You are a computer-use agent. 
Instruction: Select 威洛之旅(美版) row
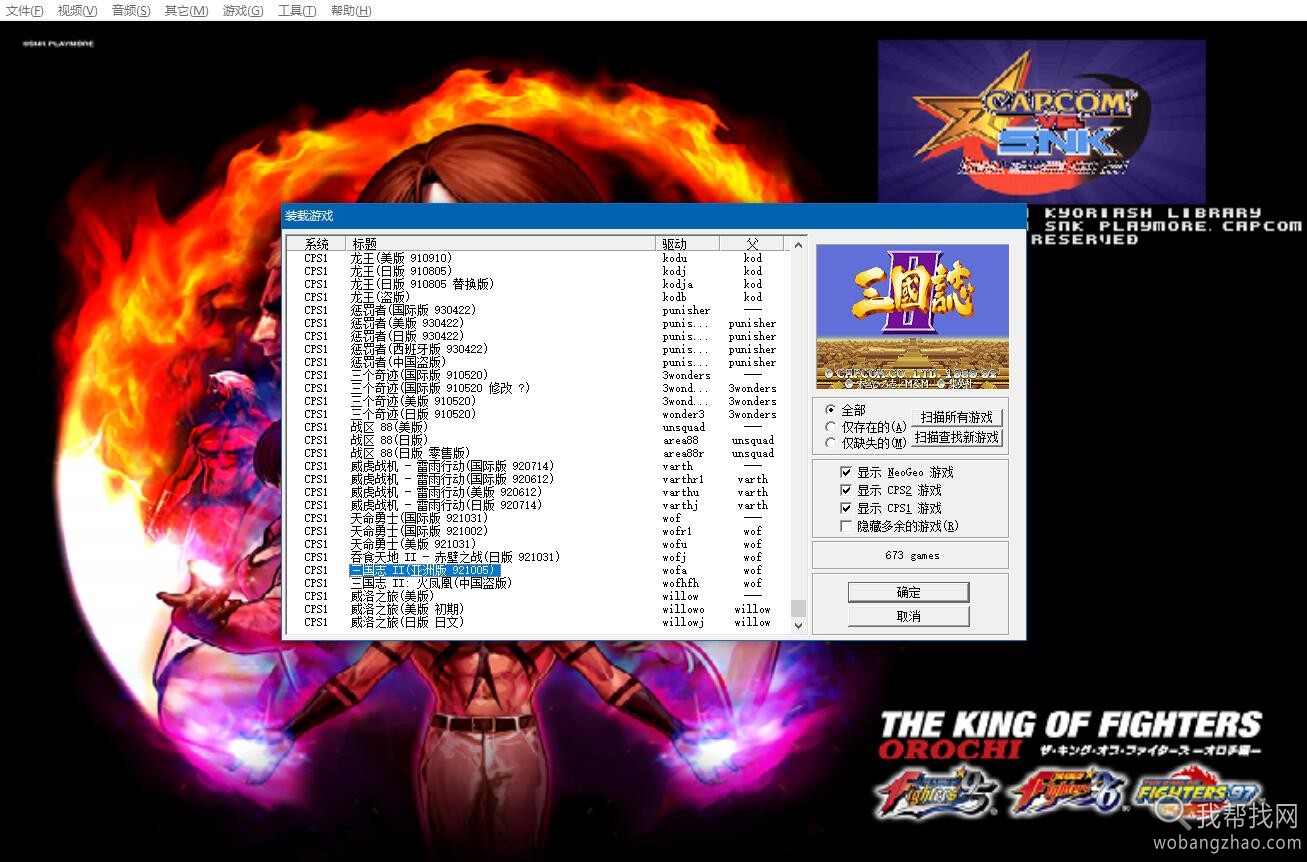(538, 596)
